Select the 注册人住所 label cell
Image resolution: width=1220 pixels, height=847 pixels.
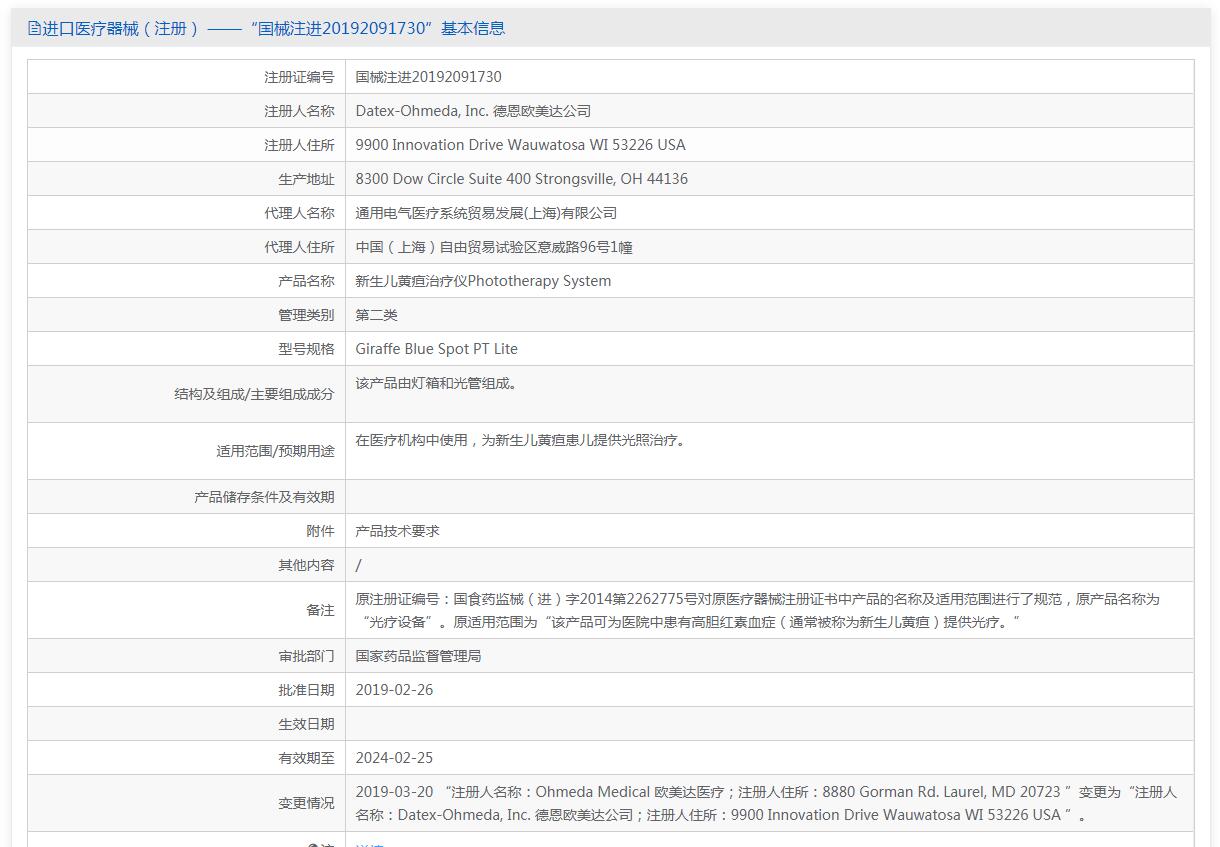pos(186,145)
